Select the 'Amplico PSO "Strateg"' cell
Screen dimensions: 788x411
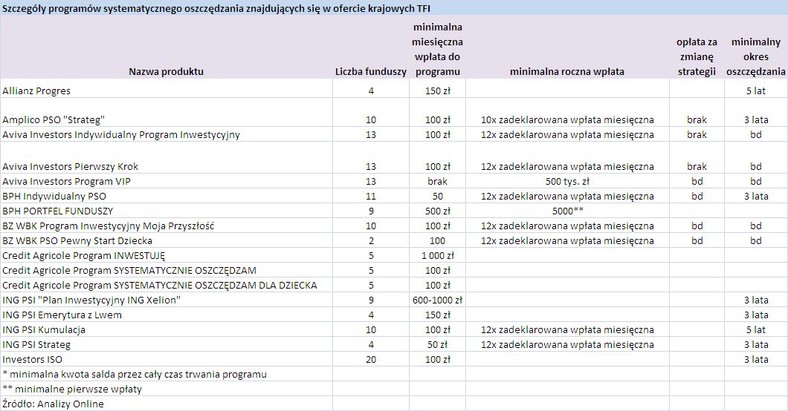click(53, 120)
